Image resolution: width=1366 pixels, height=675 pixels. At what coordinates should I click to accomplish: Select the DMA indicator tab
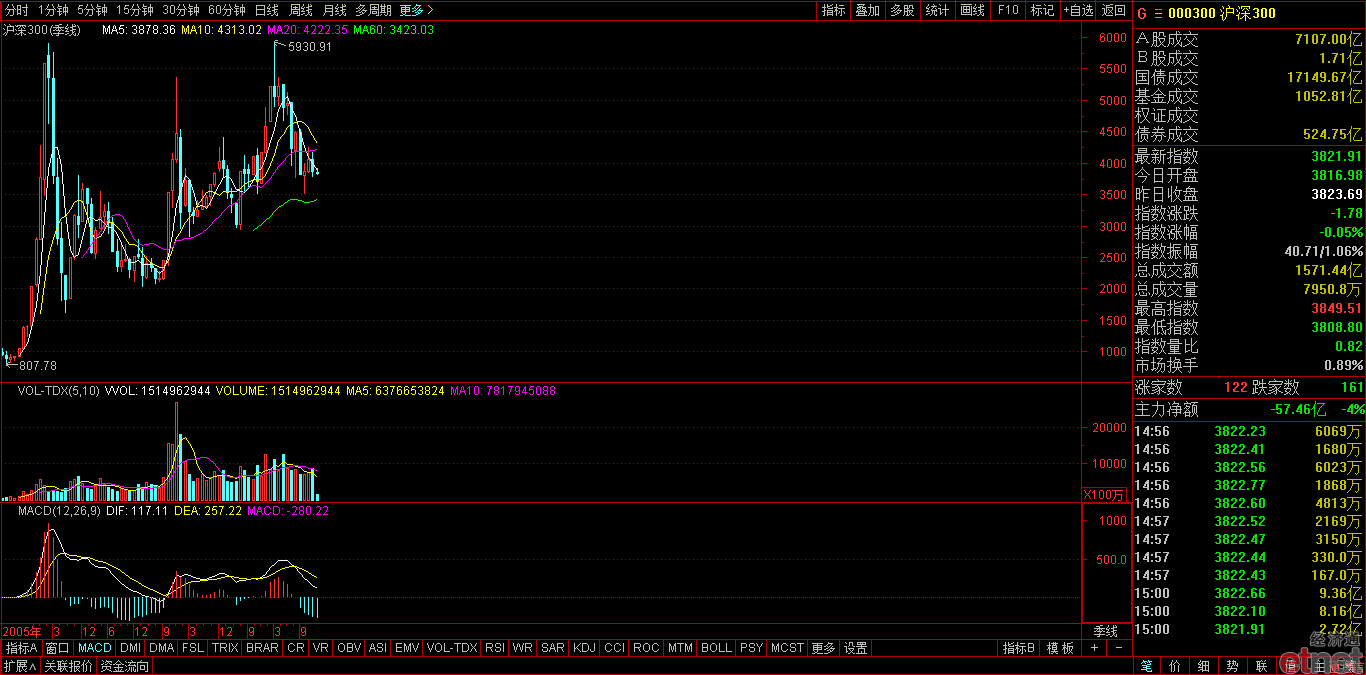pos(162,648)
